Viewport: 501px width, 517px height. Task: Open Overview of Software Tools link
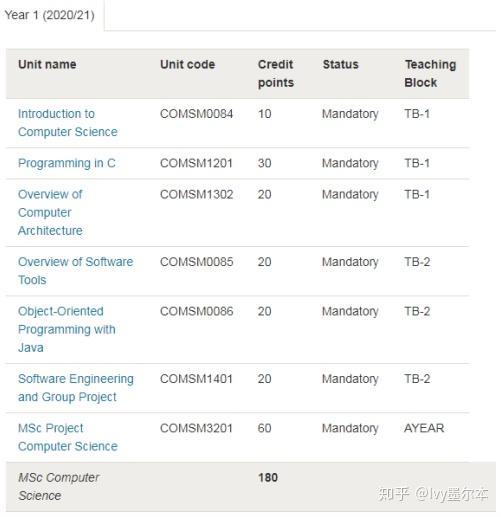coord(75,271)
